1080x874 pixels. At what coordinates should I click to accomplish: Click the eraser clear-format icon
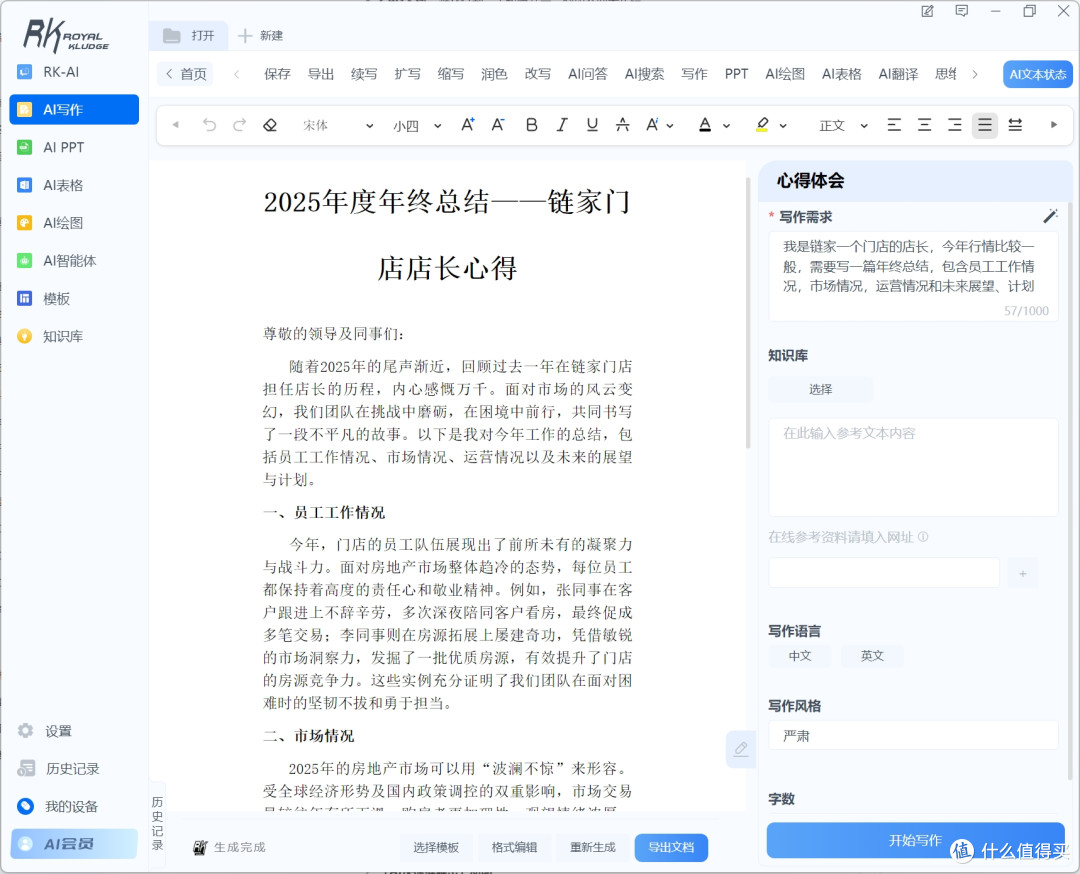pyautogui.click(x=270, y=125)
